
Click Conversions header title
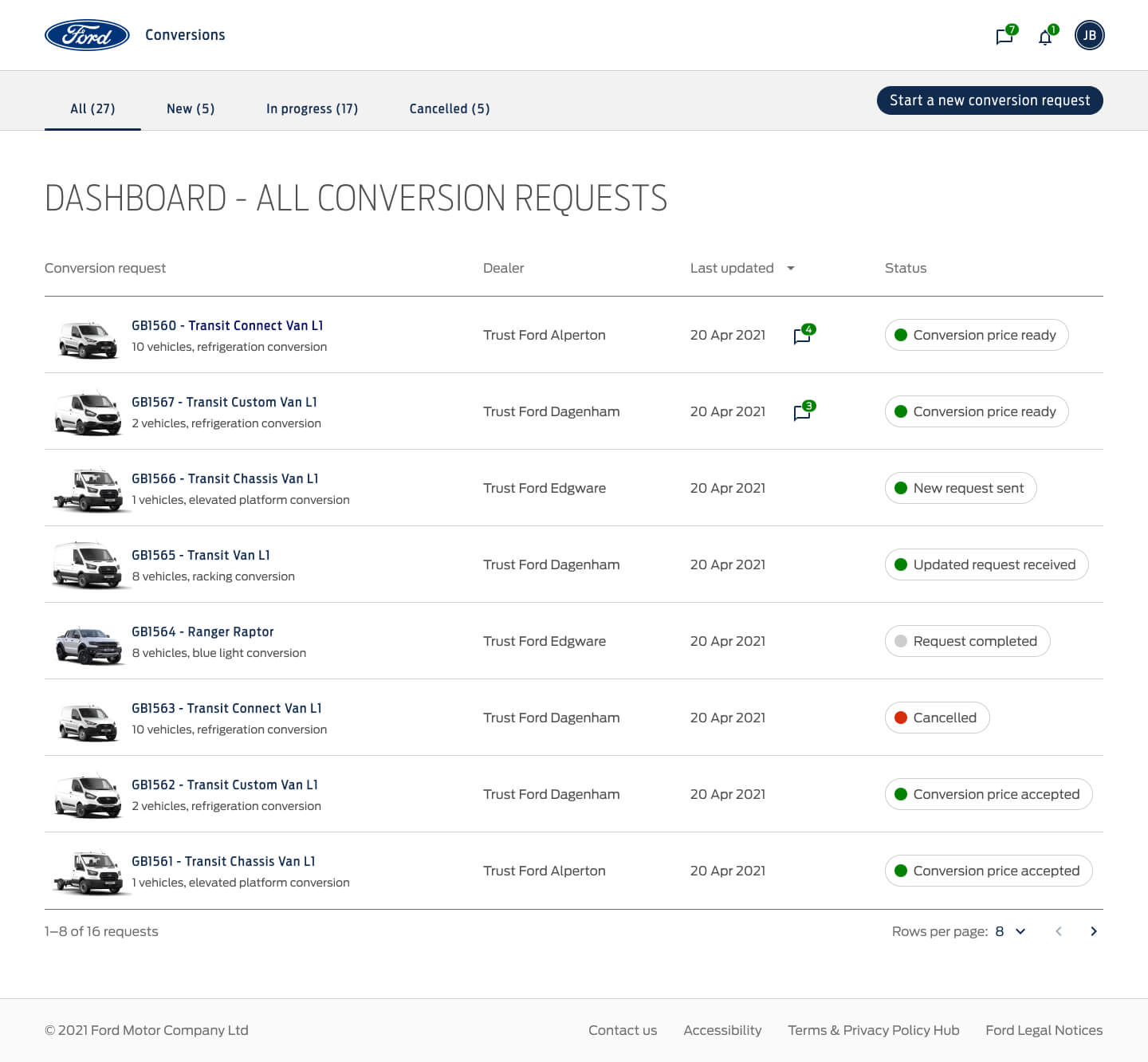185,35
